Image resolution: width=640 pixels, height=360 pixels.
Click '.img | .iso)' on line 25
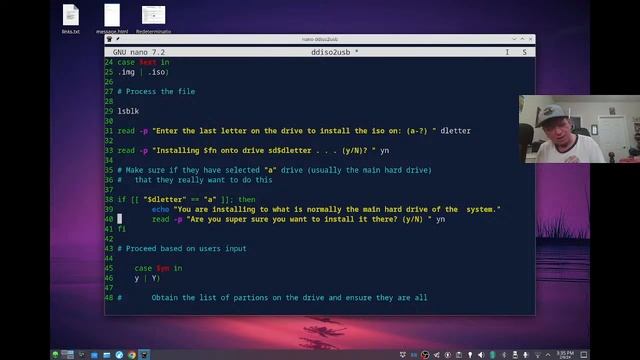pos(143,72)
